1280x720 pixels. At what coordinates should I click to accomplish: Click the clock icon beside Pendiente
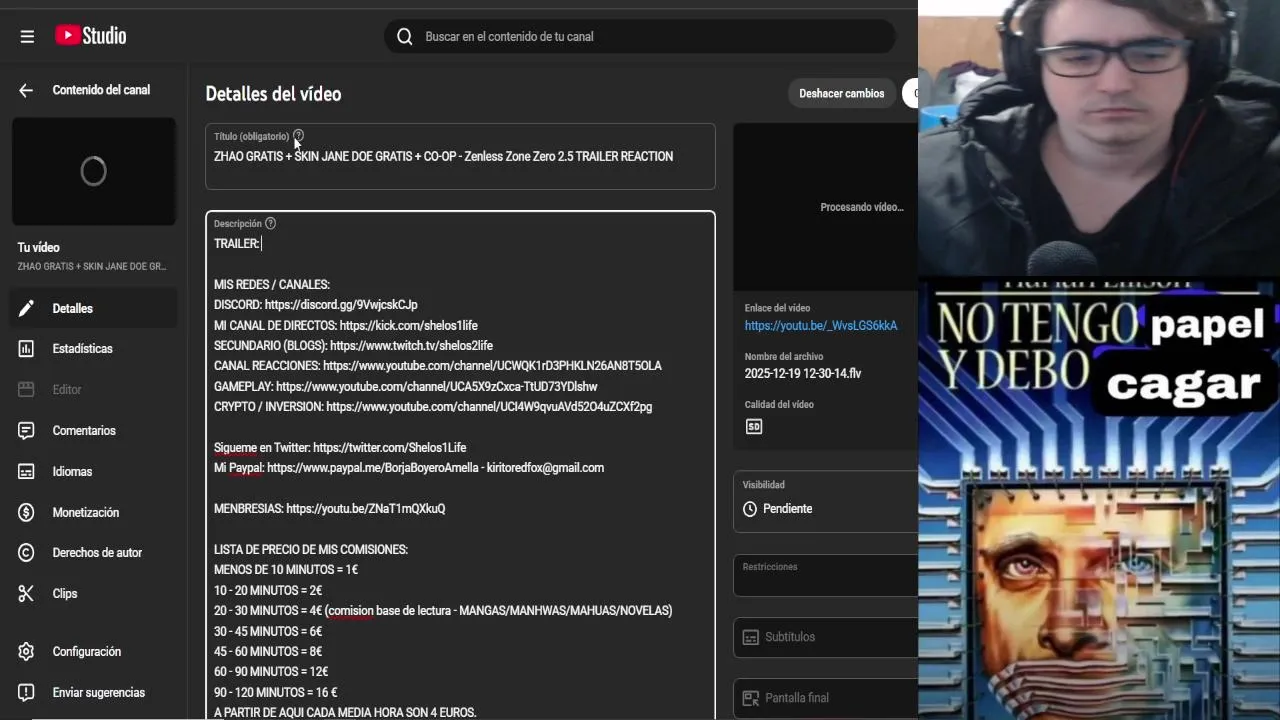pos(750,509)
